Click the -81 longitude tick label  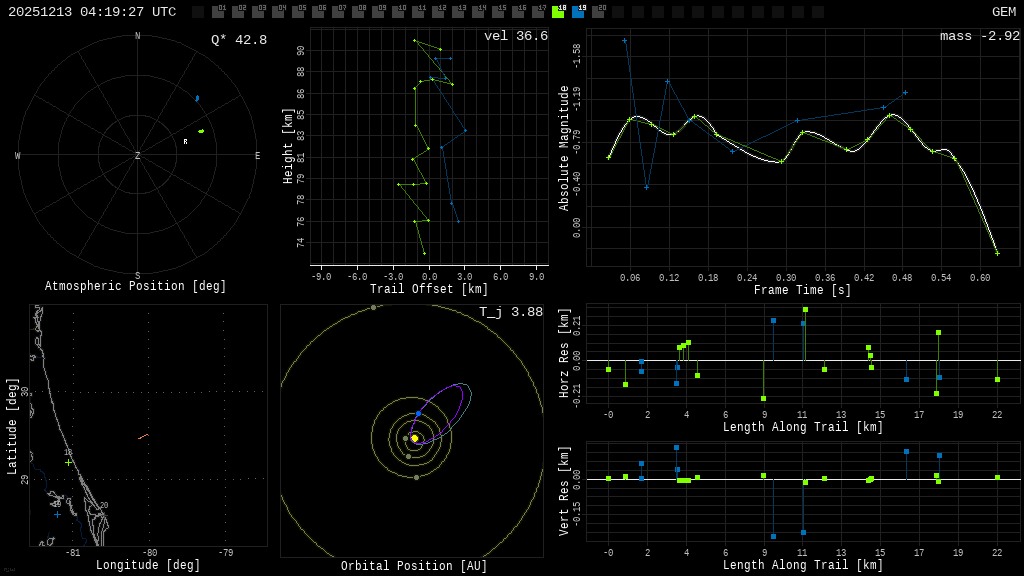click(72, 552)
